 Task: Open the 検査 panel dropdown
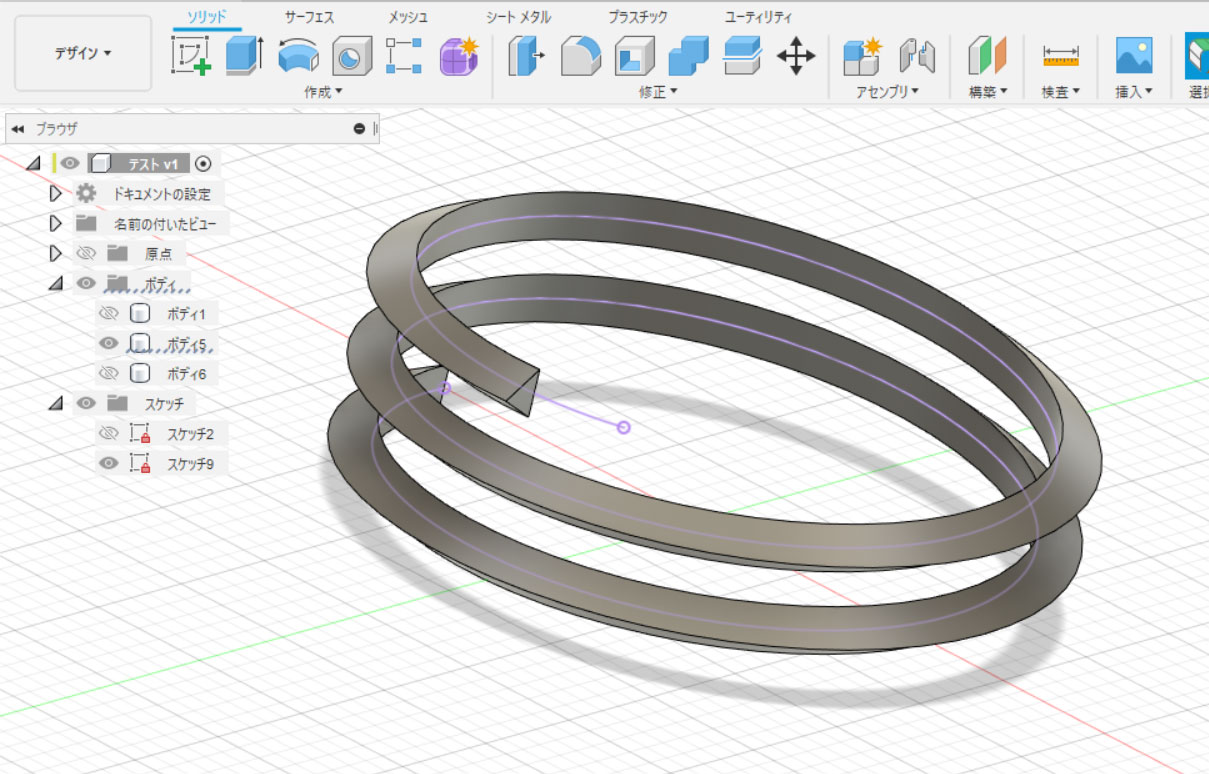pos(1061,91)
